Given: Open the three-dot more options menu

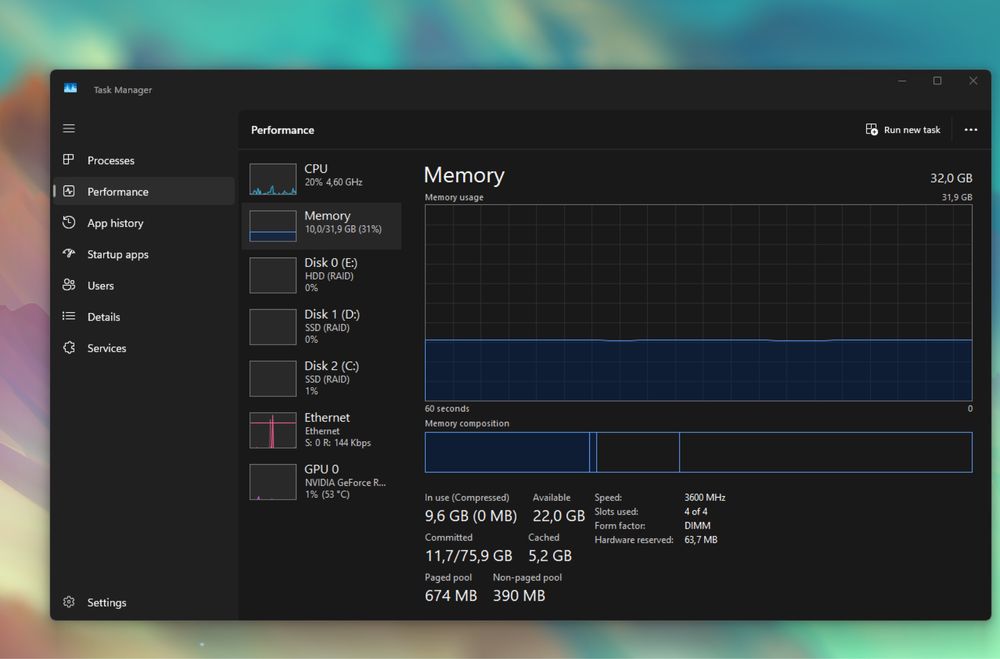Looking at the screenshot, I should [x=971, y=130].
